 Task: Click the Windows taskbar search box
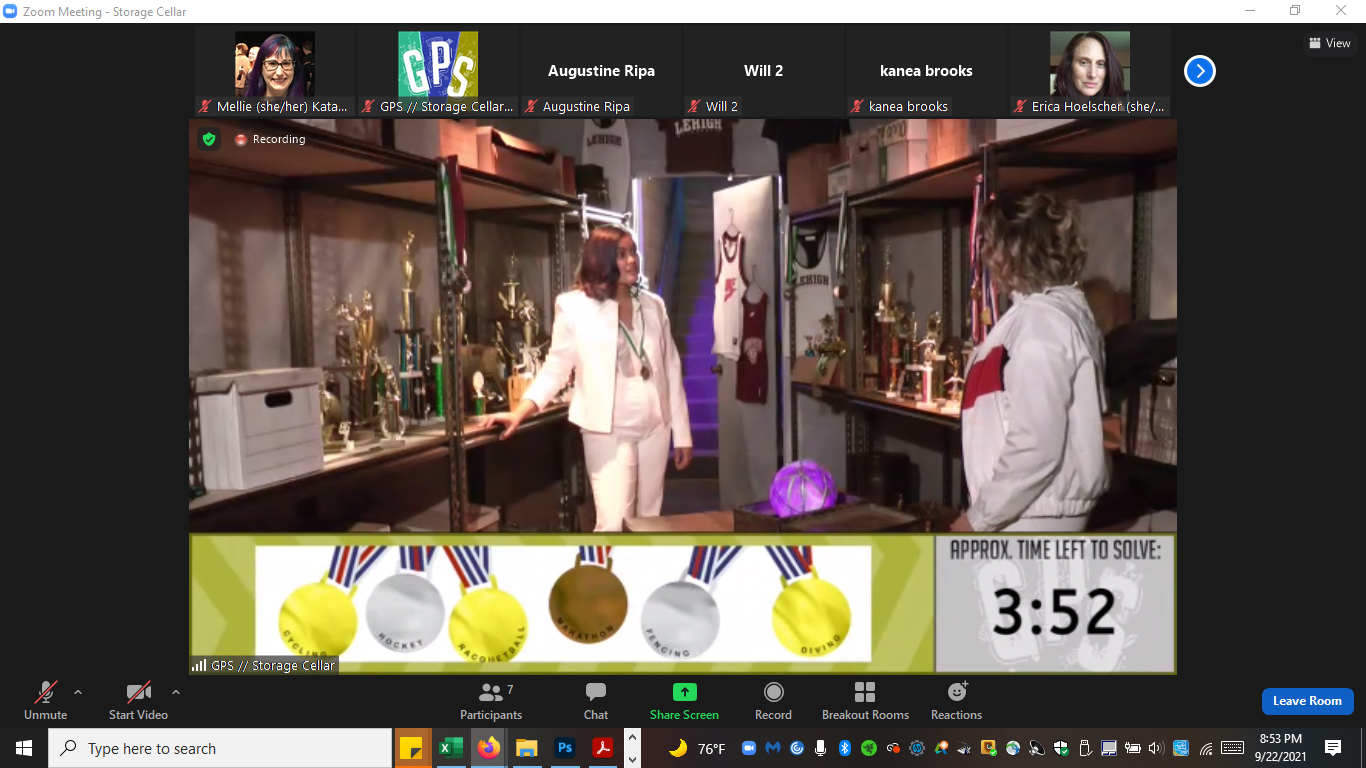[x=220, y=748]
